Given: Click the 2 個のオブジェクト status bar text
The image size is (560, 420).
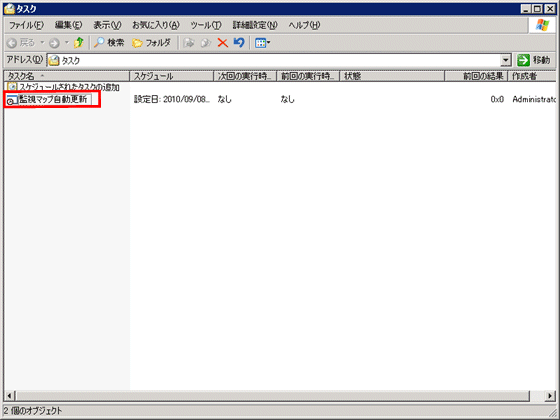Looking at the screenshot, I should pyautogui.click(x=33, y=411).
